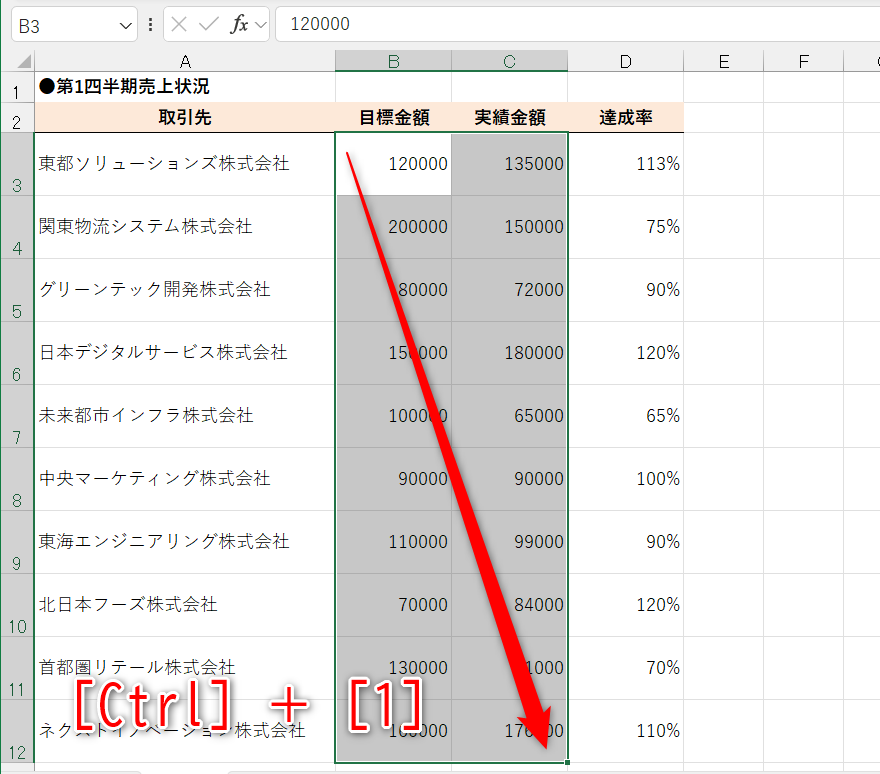Click cell グリーンテック開発株式会社
The image size is (880, 774).
pyautogui.click(x=185, y=290)
